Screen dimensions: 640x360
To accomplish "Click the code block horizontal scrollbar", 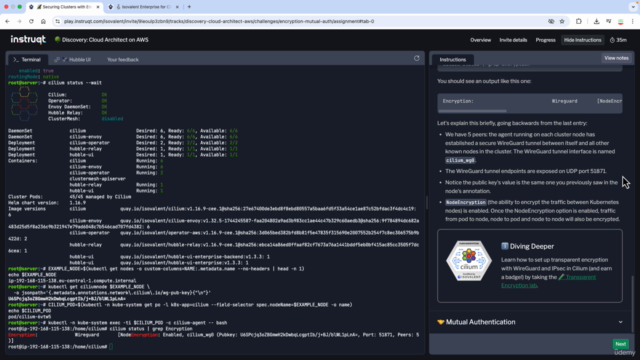I will point(472,111).
